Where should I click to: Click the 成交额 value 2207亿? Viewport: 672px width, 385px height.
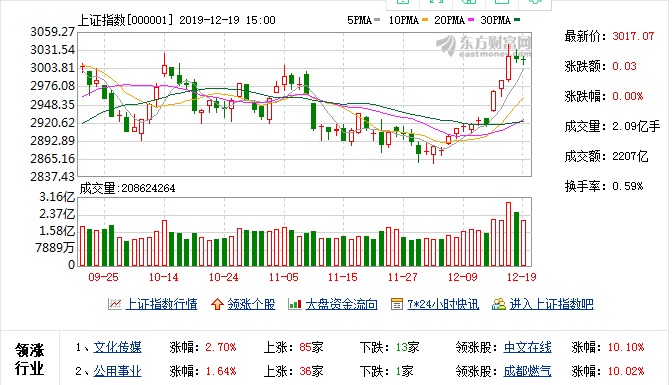click(630, 156)
